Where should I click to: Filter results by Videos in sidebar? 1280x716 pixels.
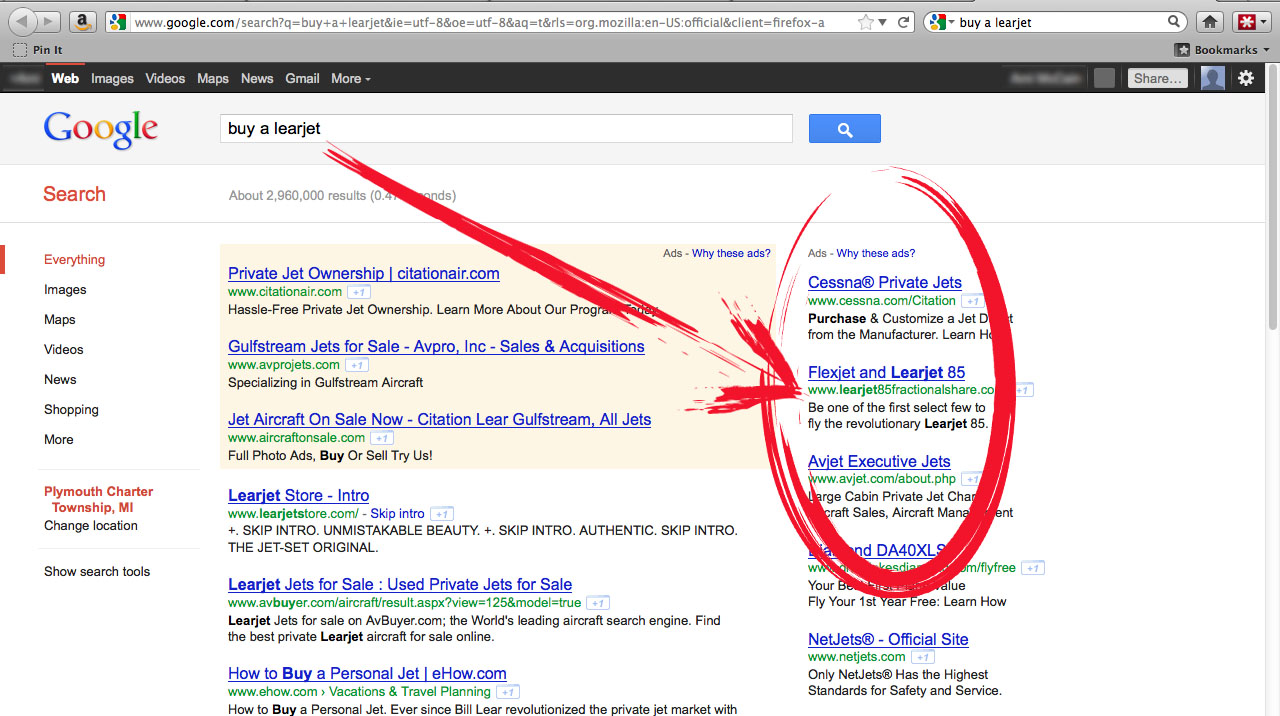coord(64,350)
